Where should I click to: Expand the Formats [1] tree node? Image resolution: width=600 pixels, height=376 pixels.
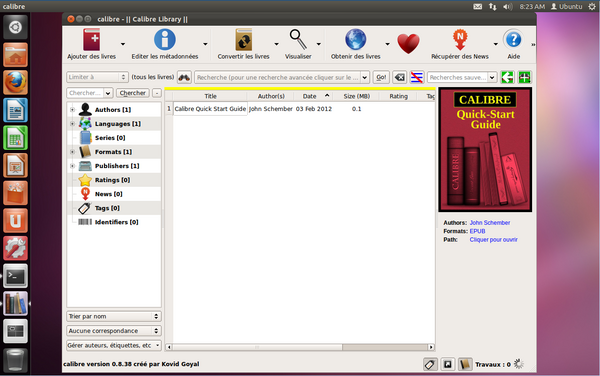coord(72,152)
